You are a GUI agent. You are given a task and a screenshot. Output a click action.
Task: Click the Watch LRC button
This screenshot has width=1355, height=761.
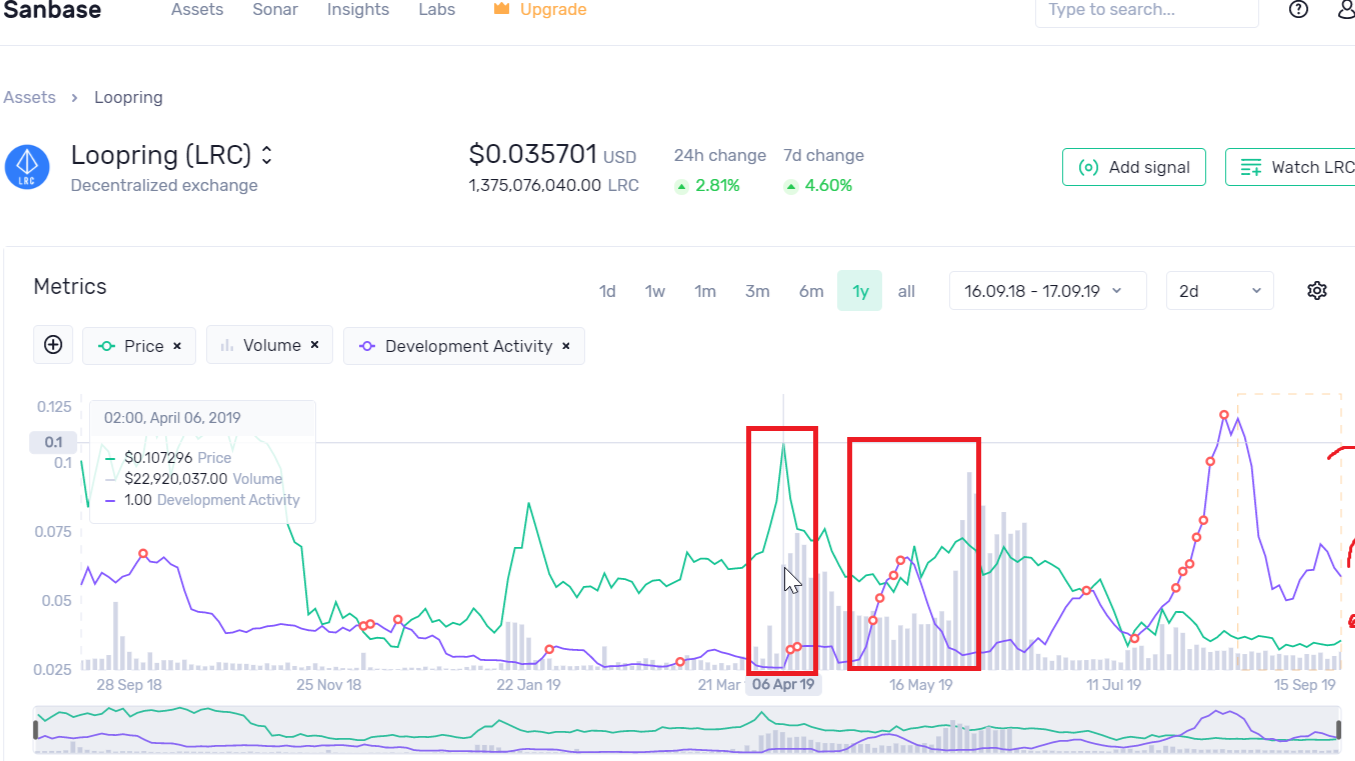(1290, 167)
